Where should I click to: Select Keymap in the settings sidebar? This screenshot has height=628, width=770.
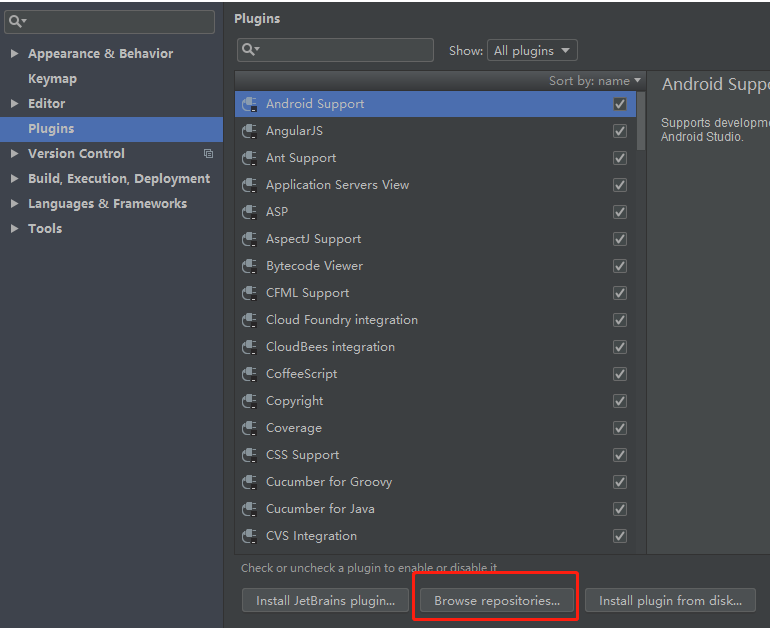click(52, 79)
